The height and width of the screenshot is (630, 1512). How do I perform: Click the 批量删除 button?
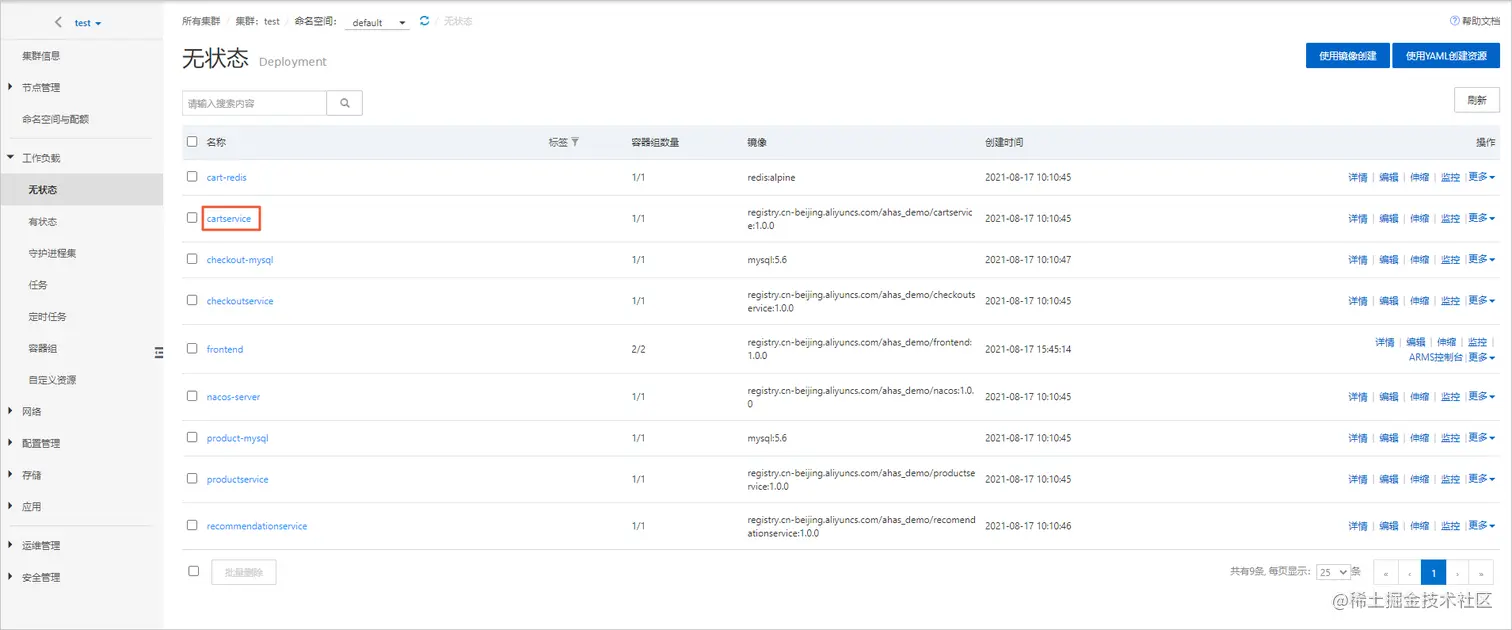pos(244,572)
